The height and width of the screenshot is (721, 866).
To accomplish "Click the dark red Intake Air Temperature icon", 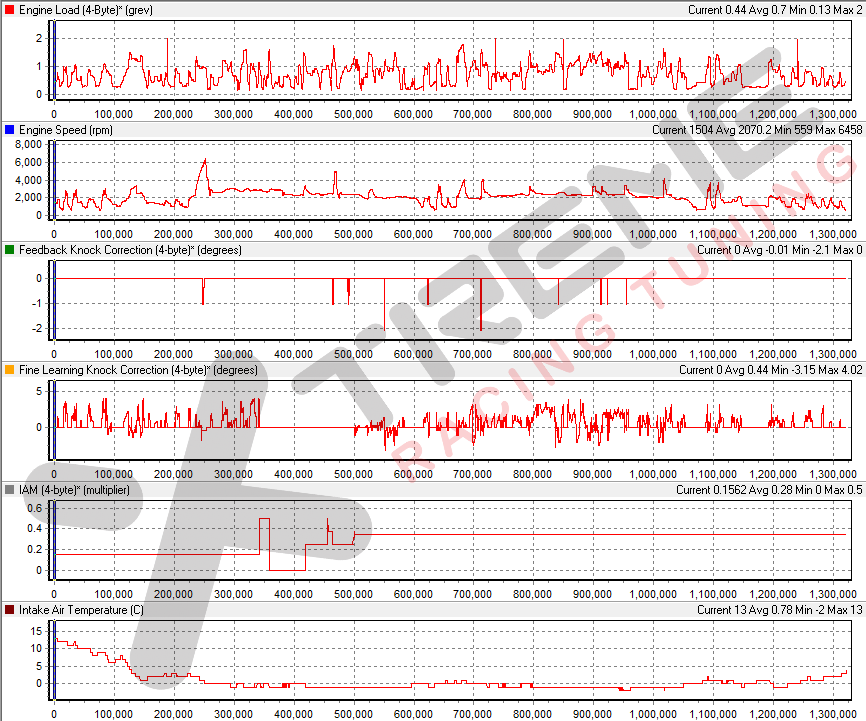I will 10,610.
